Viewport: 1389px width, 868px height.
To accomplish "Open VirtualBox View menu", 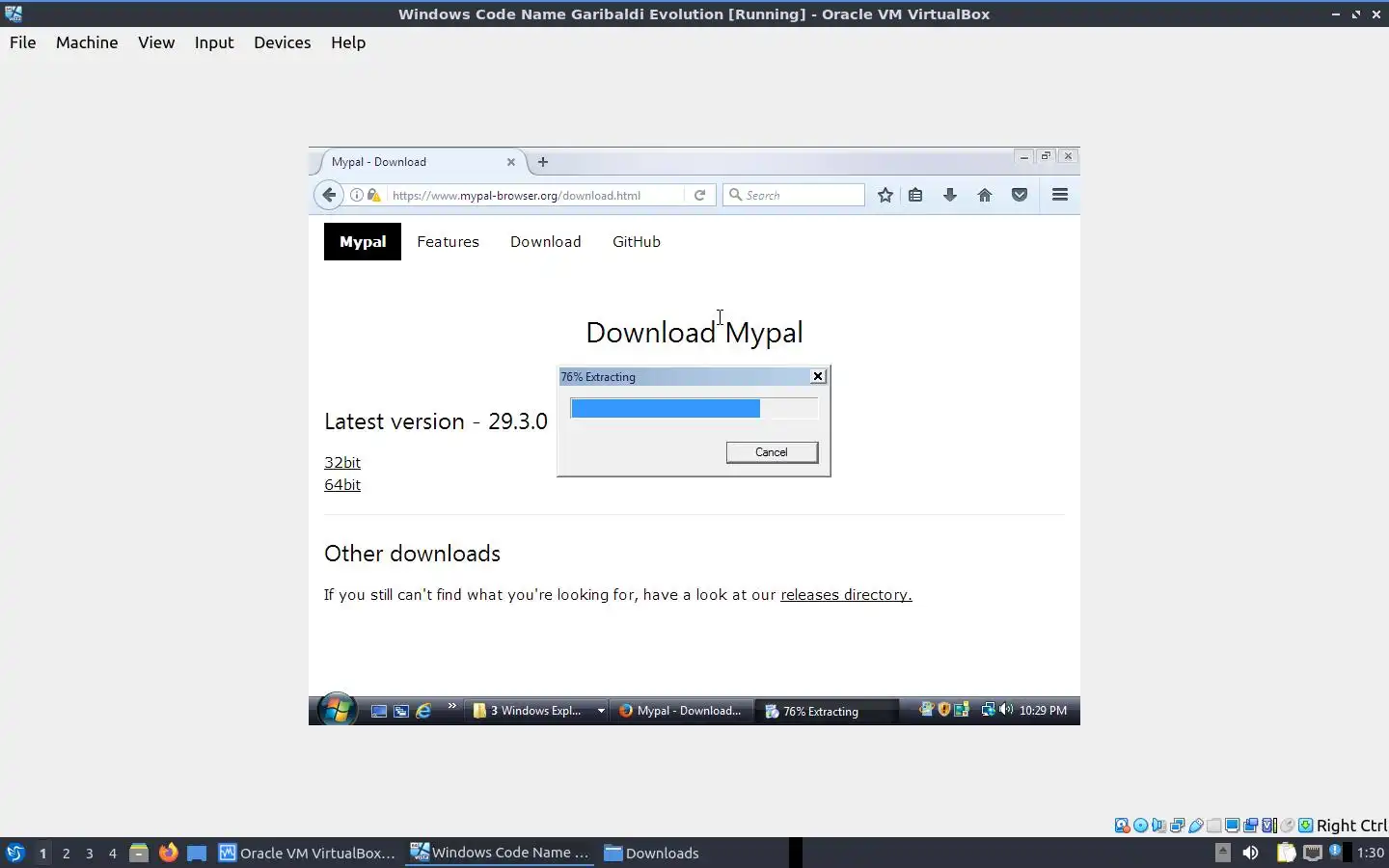I will click(x=156, y=42).
